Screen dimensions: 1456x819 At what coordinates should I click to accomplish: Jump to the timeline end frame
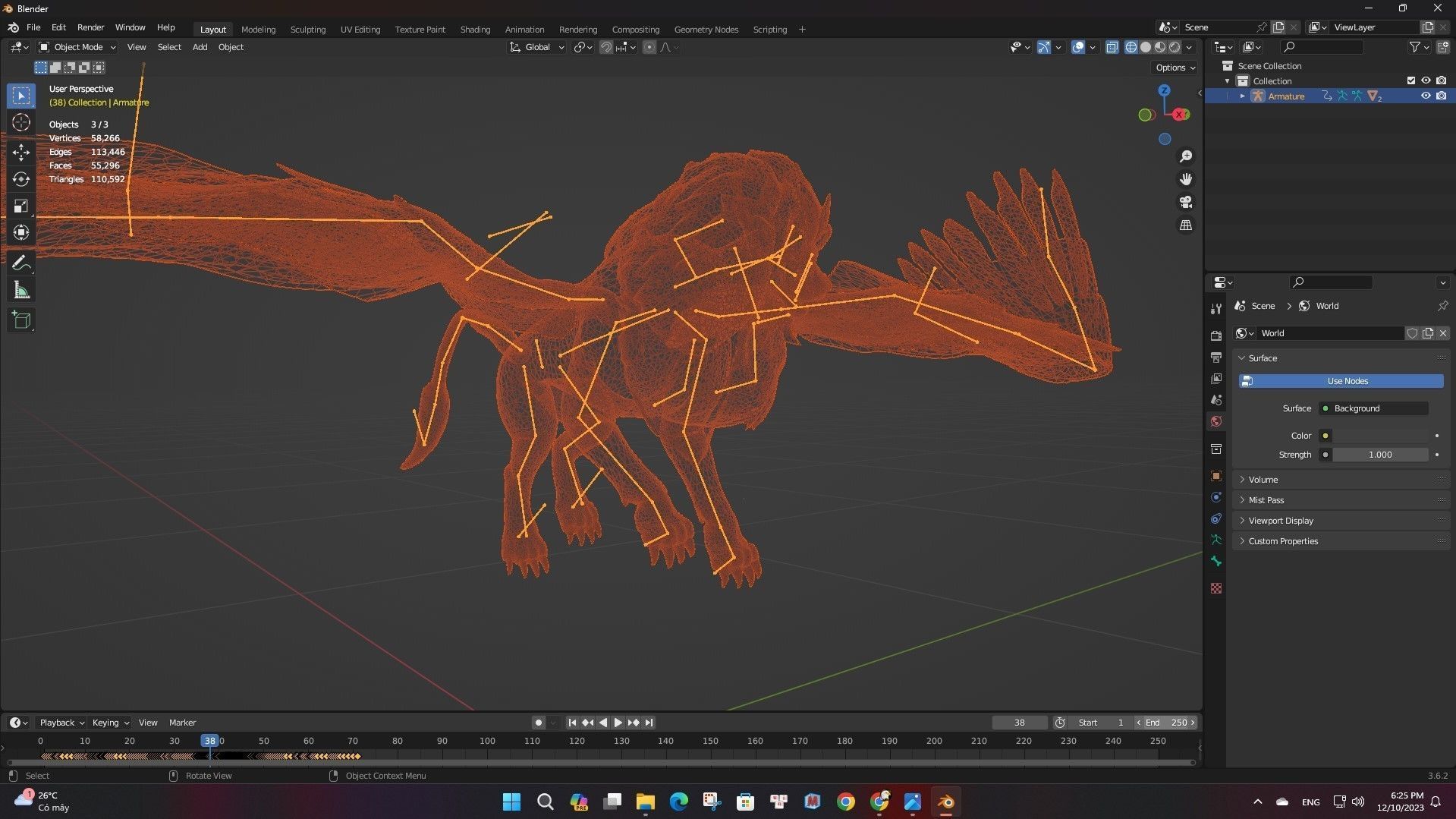click(649, 723)
